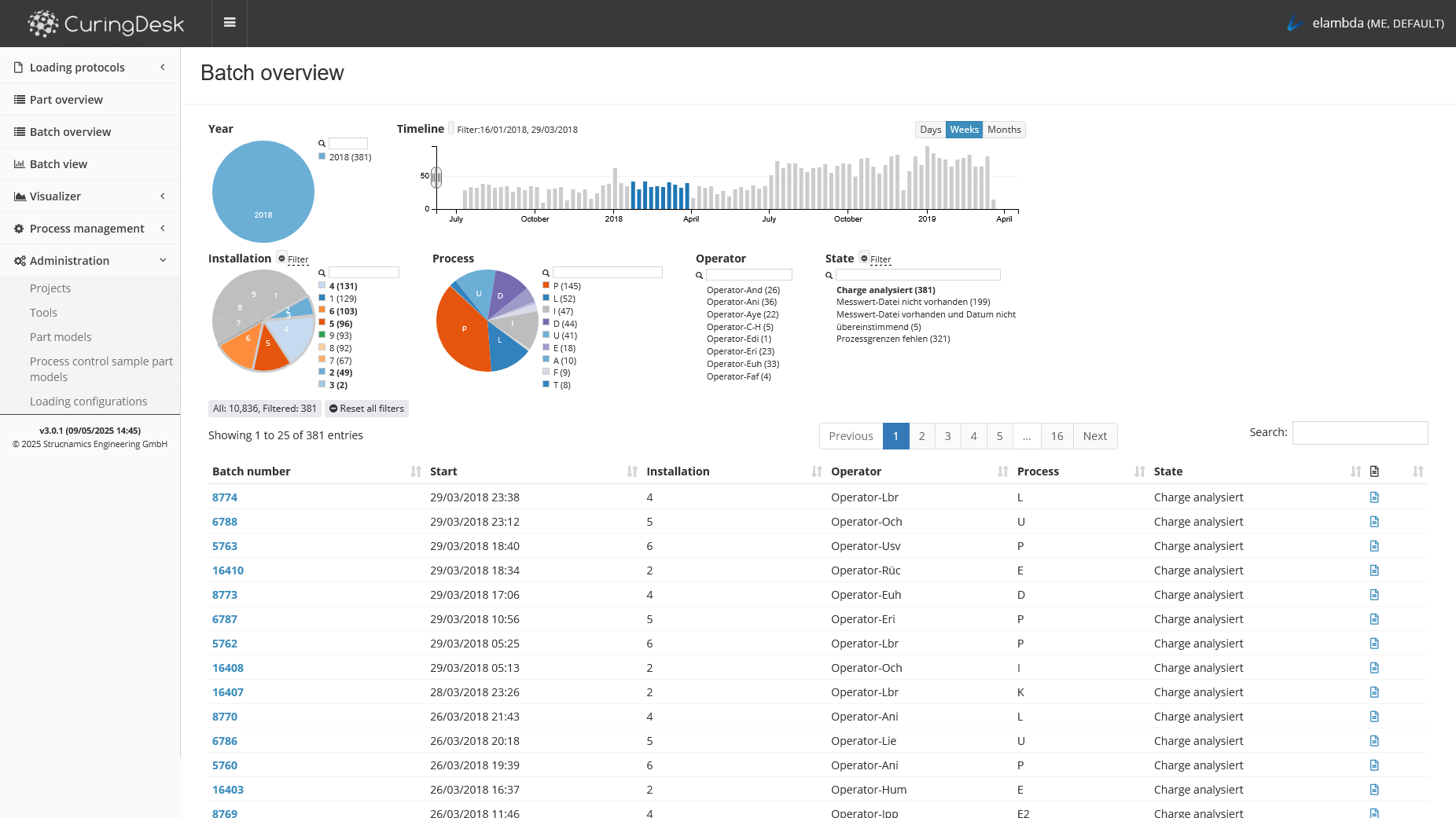Toggle the hamburger sidebar menu icon
The height and width of the screenshot is (818, 1456).
[230, 23]
